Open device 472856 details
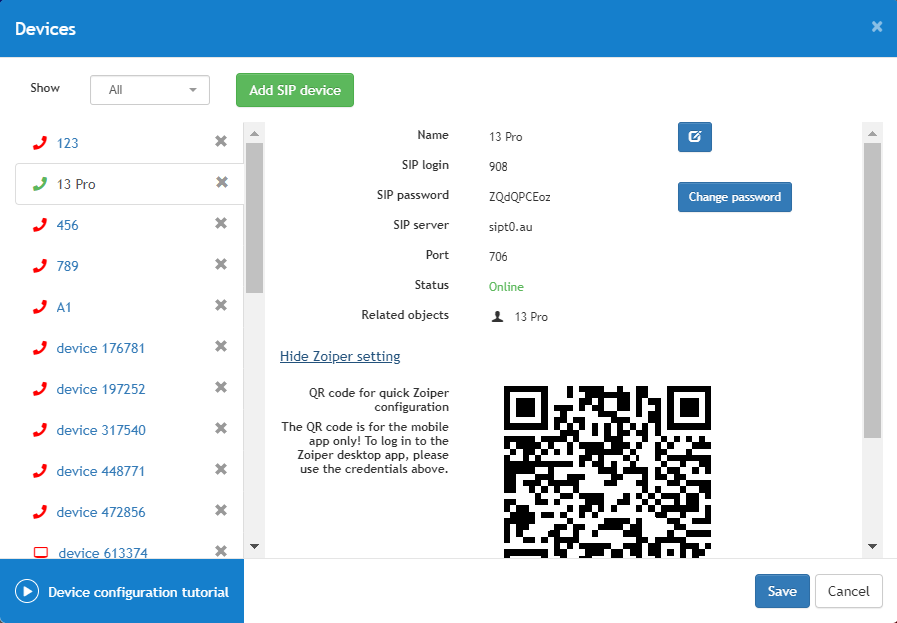The image size is (897, 623). 101,512
